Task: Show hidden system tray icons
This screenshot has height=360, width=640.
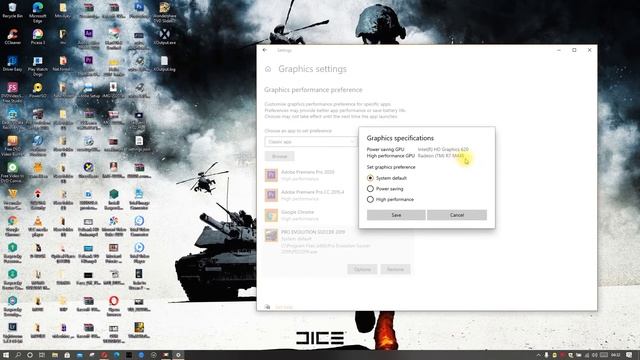Action: (538, 355)
